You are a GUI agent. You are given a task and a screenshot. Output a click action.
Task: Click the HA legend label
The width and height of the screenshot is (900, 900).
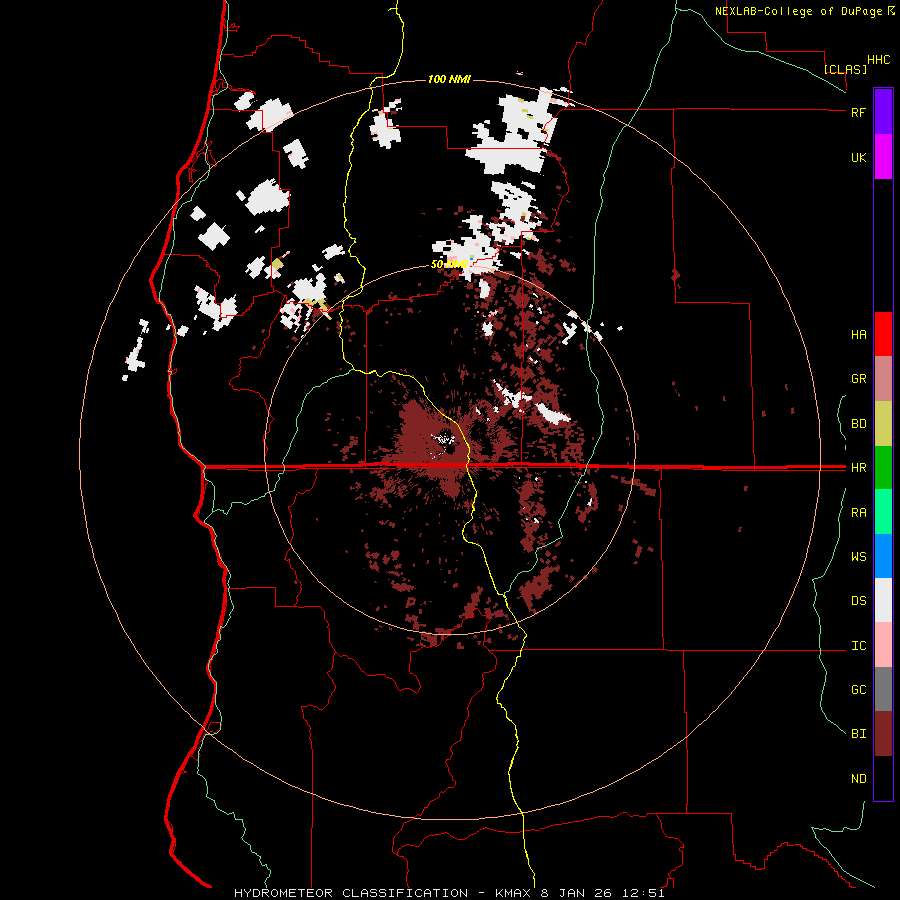coord(858,335)
